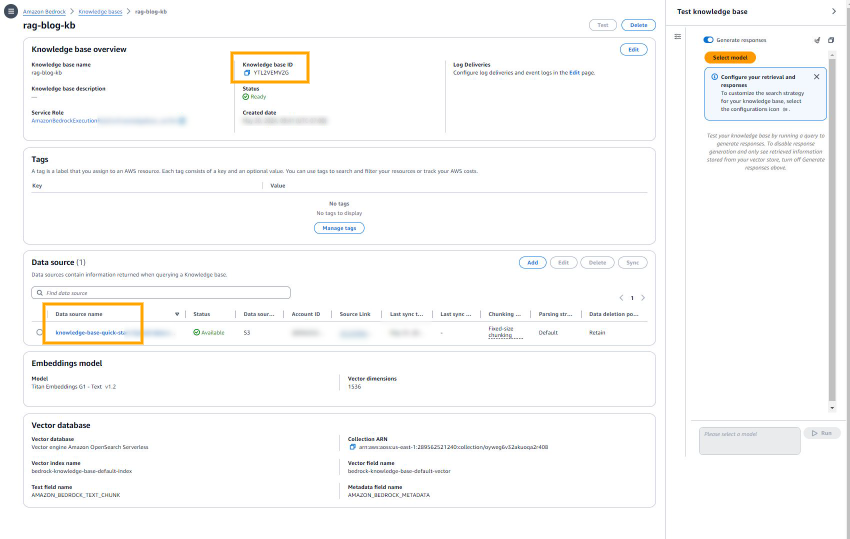The image size is (850, 539).
Task: Click the Titan Embeddings G1 model text
Action: [x=74, y=387]
